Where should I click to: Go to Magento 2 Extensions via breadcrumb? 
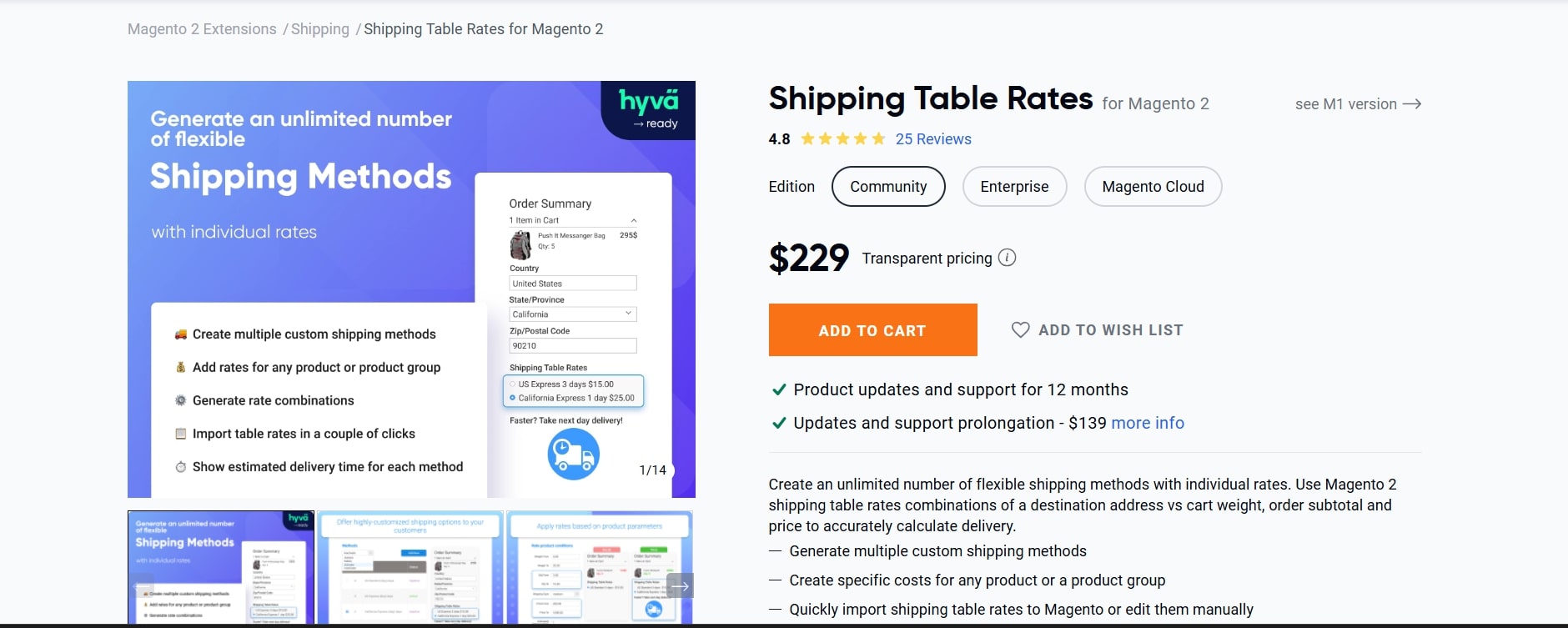(201, 28)
